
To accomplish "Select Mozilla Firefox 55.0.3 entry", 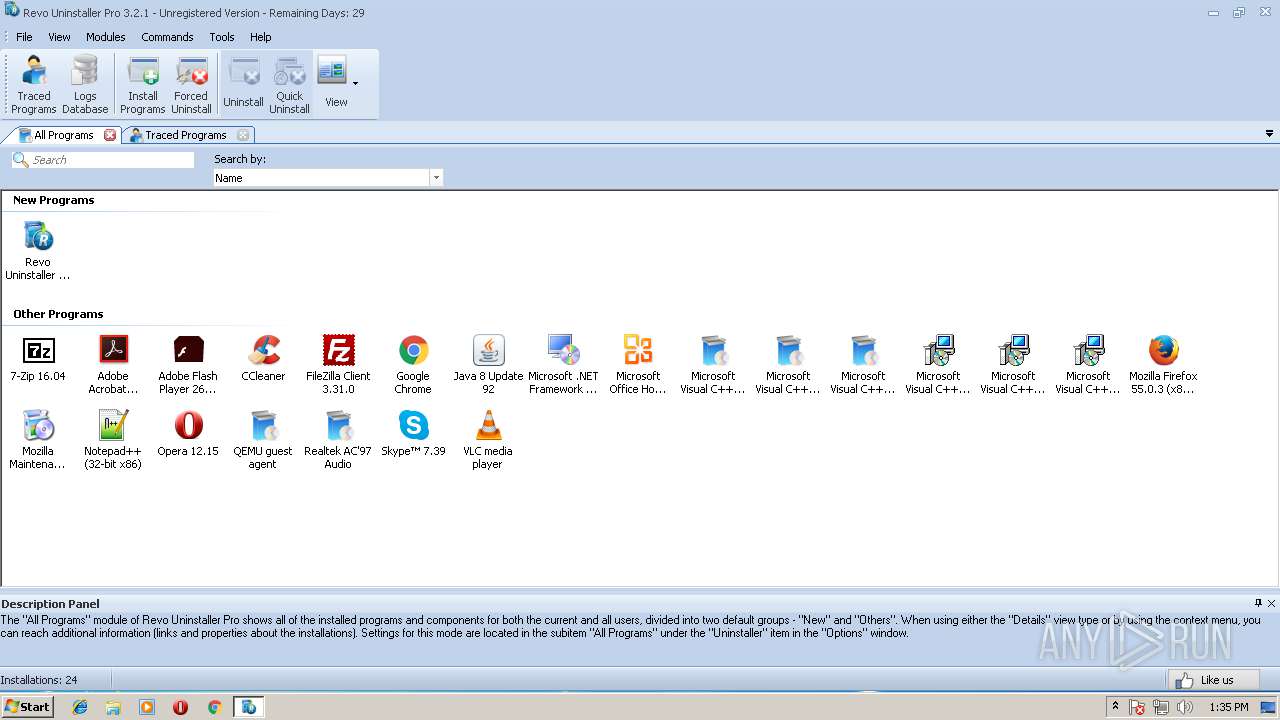I will [1163, 365].
